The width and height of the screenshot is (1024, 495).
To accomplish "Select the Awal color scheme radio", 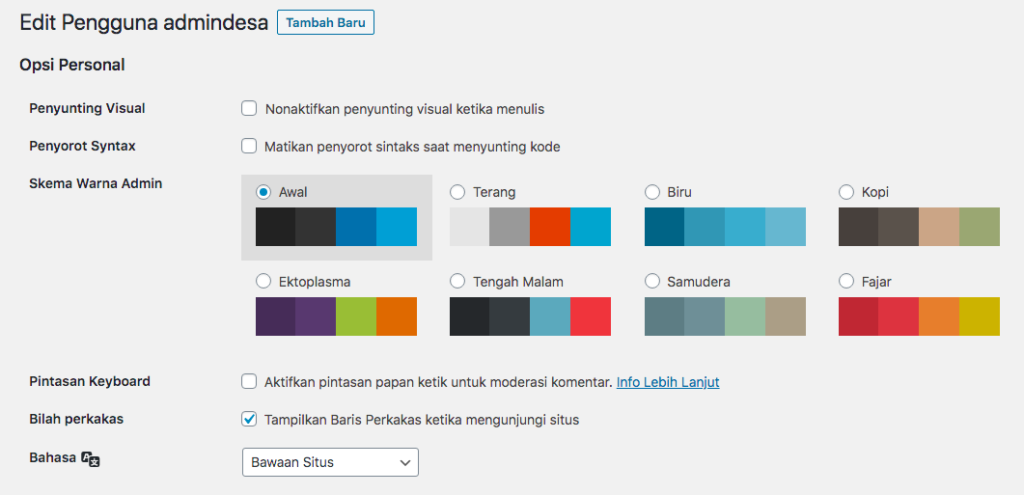I will coord(263,192).
